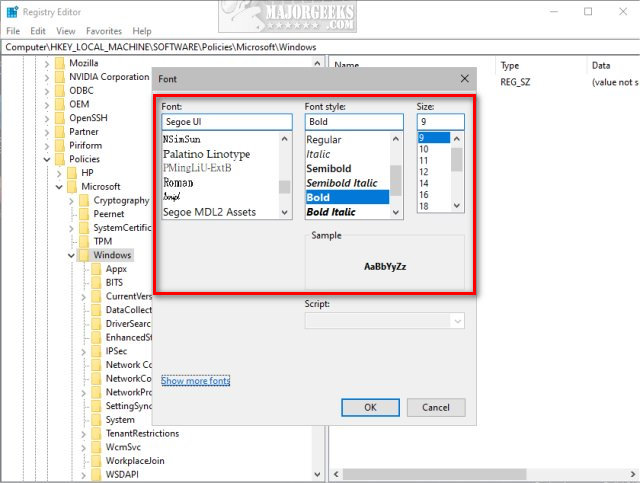Select the WcmSvc folder icon

pyautogui.click(x=96, y=447)
